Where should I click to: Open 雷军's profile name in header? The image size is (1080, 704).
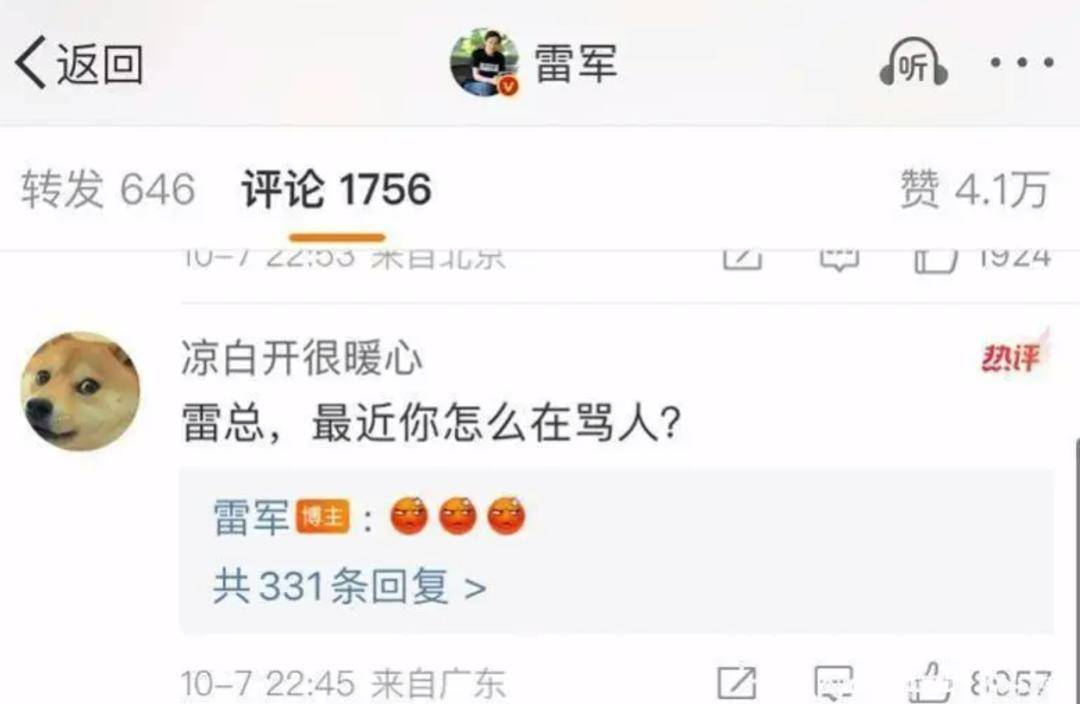tap(576, 63)
